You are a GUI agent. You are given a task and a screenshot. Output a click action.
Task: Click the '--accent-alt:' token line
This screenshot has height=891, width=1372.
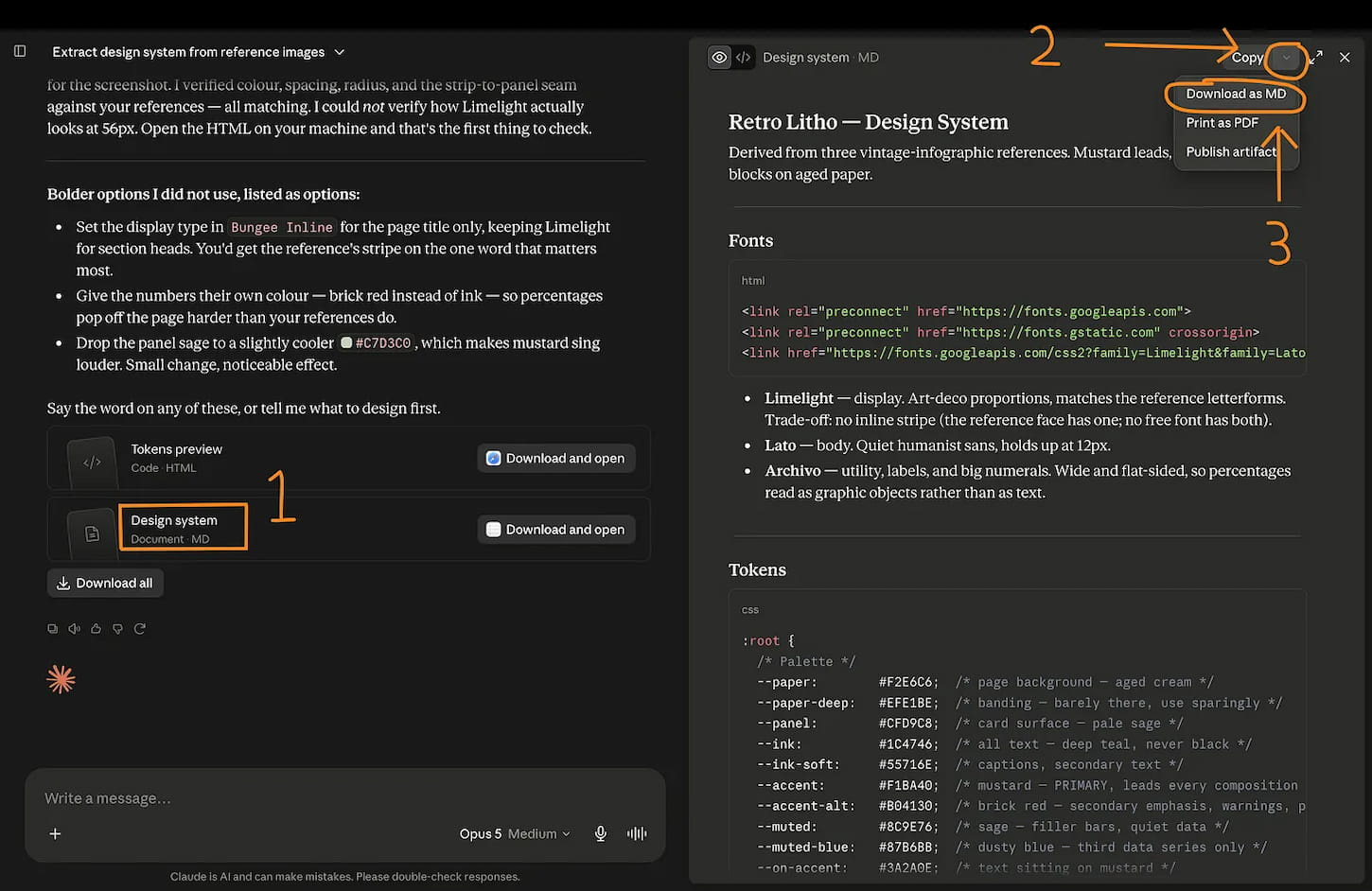click(1031, 806)
